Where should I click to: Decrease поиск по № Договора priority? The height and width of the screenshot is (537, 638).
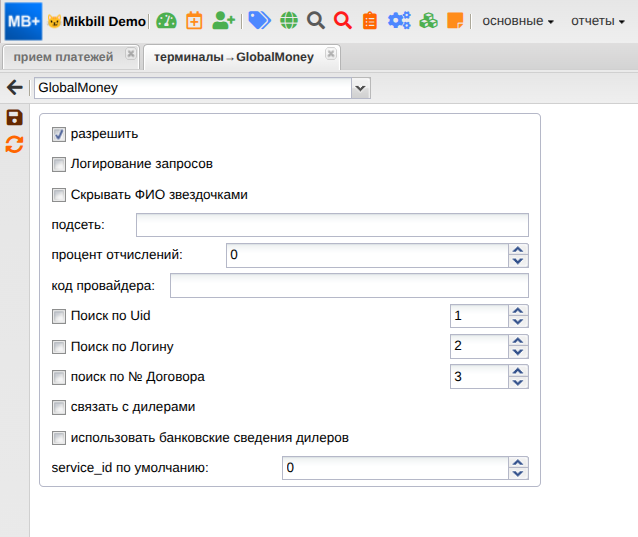click(518, 382)
